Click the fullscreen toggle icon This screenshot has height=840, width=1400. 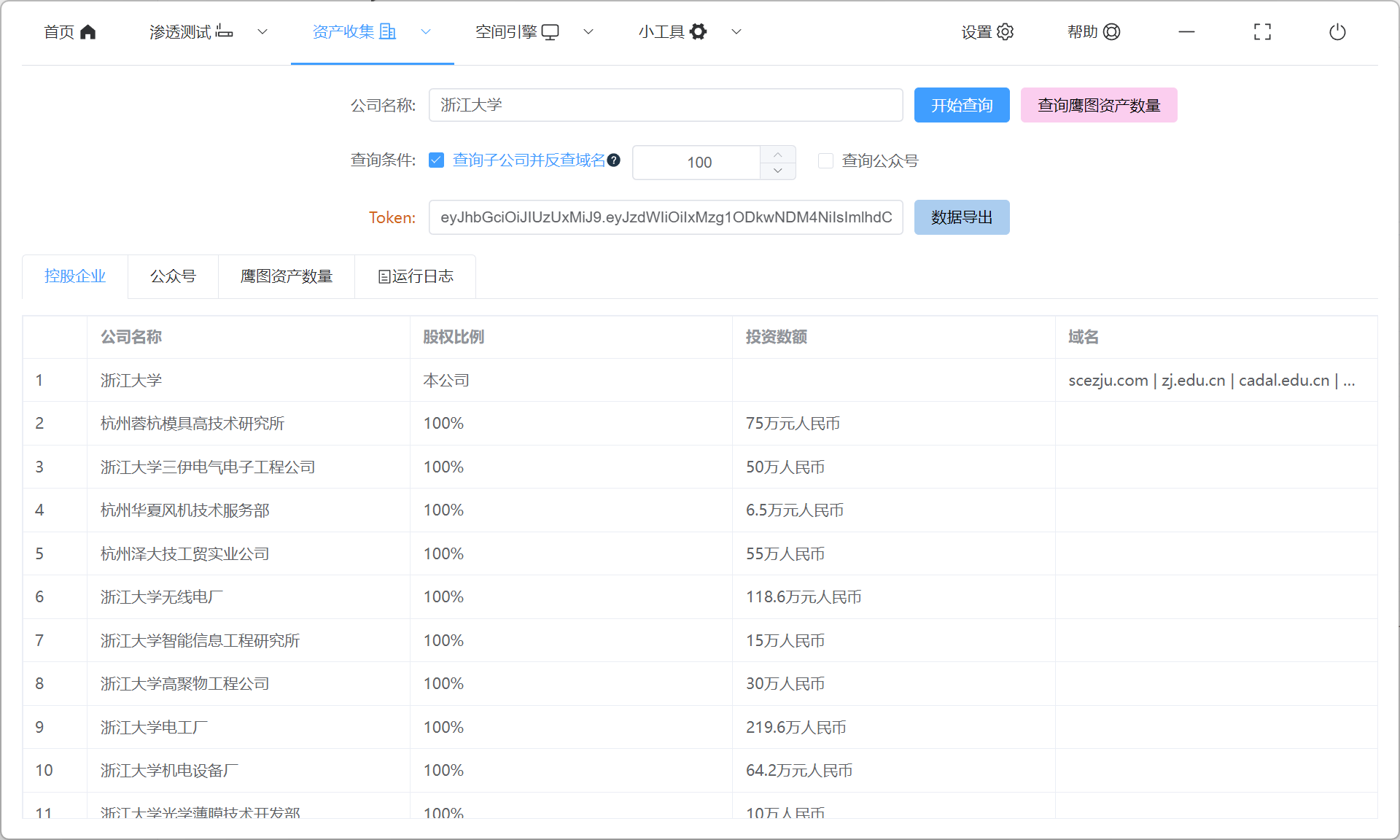pos(1262,32)
